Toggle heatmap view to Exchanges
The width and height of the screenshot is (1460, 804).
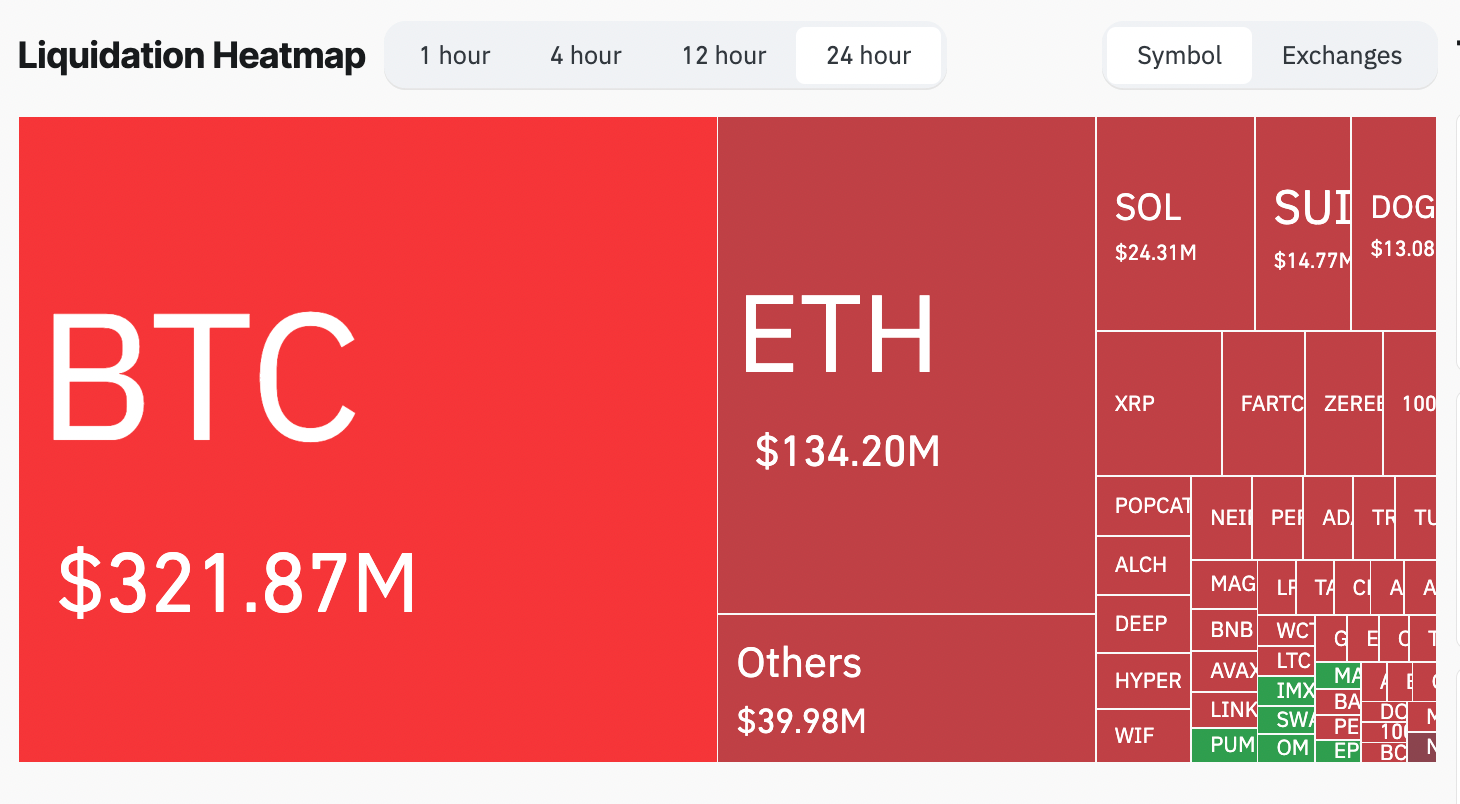coord(1341,55)
